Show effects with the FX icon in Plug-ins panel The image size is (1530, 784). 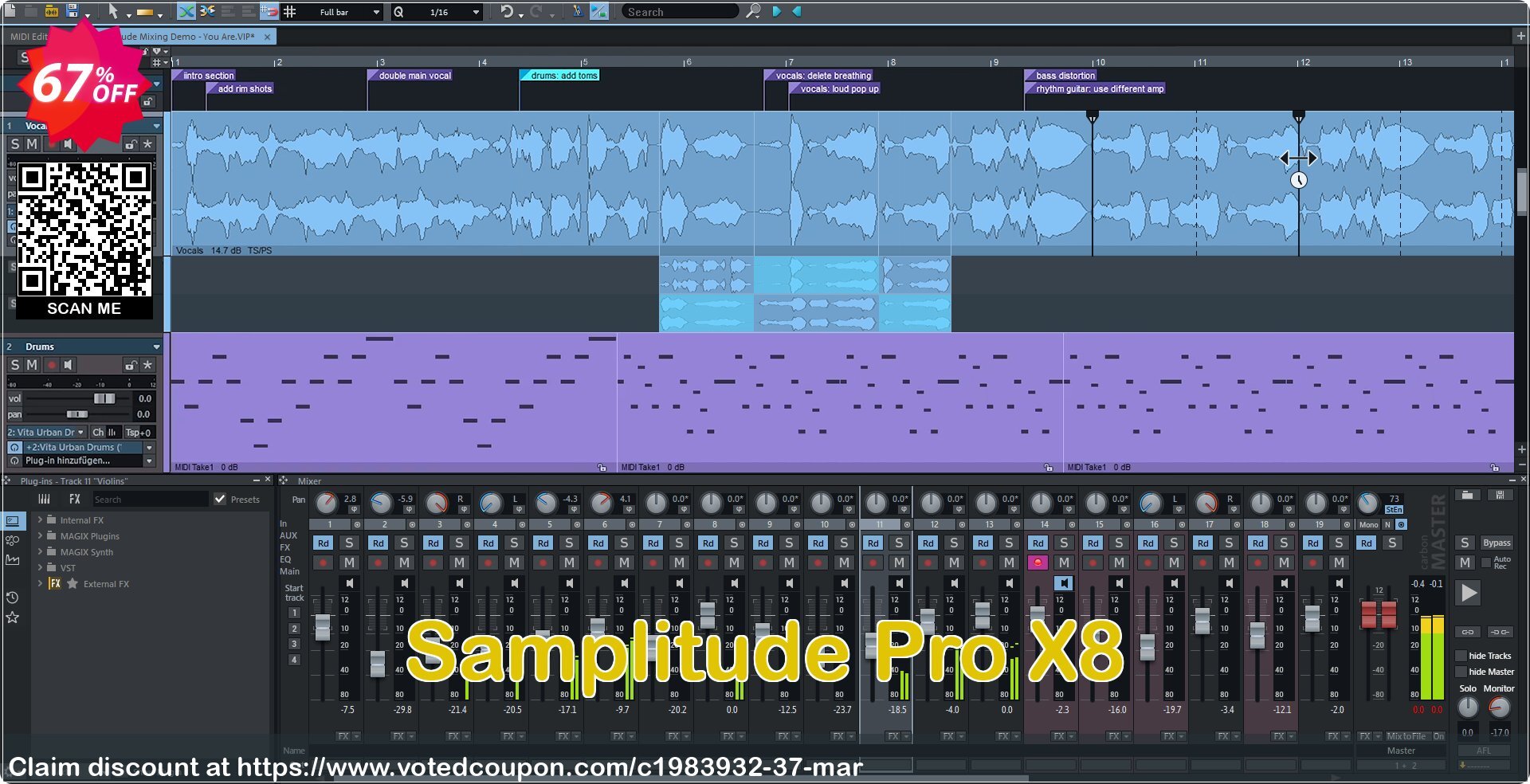pyautogui.click(x=75, y=499)
